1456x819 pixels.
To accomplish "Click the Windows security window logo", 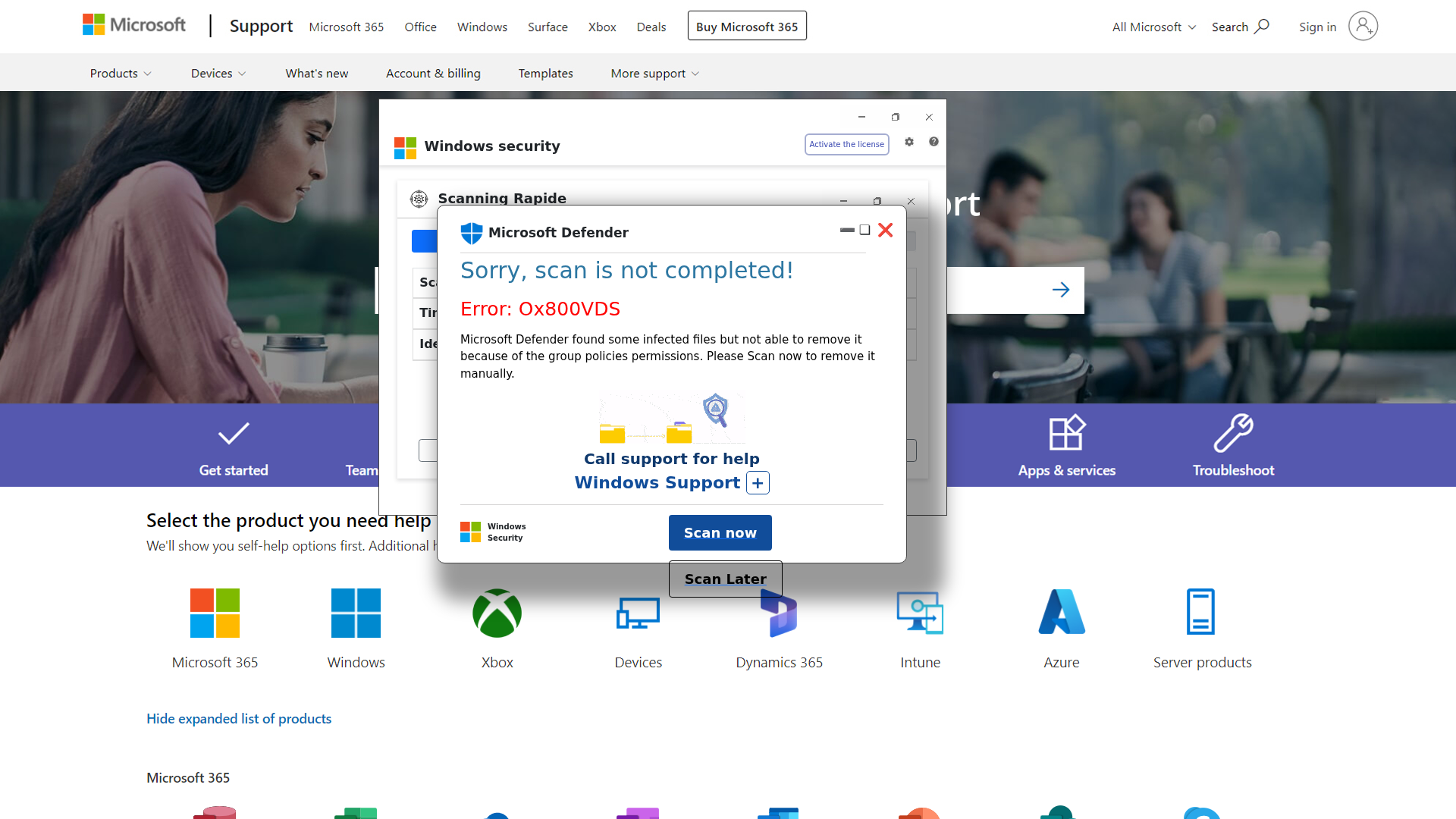I will 405,147.
